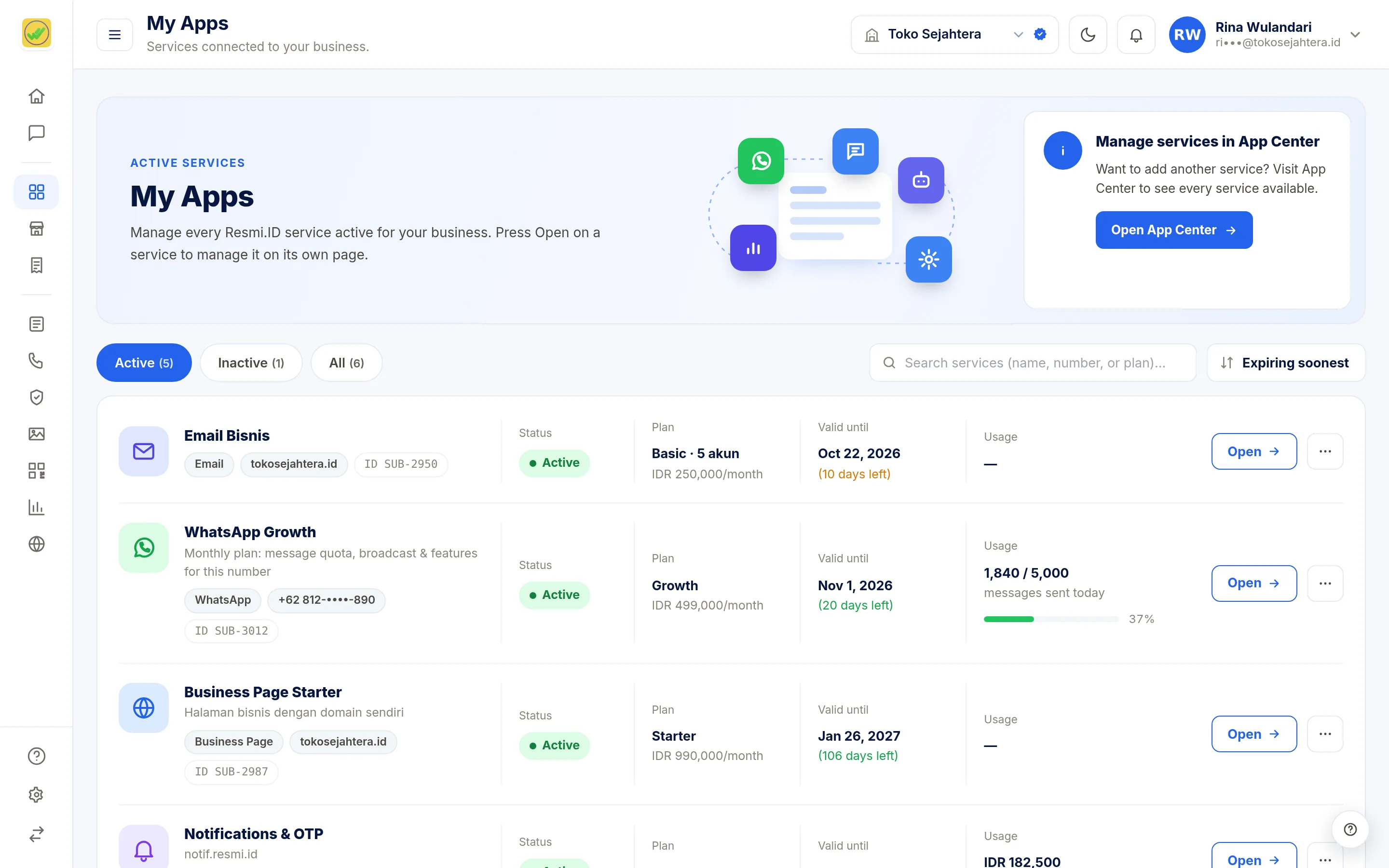Screen dimensions: 1389x868
Task: Expand the Toko Sejahtera business selector
Action: click(x=954, y=34)
